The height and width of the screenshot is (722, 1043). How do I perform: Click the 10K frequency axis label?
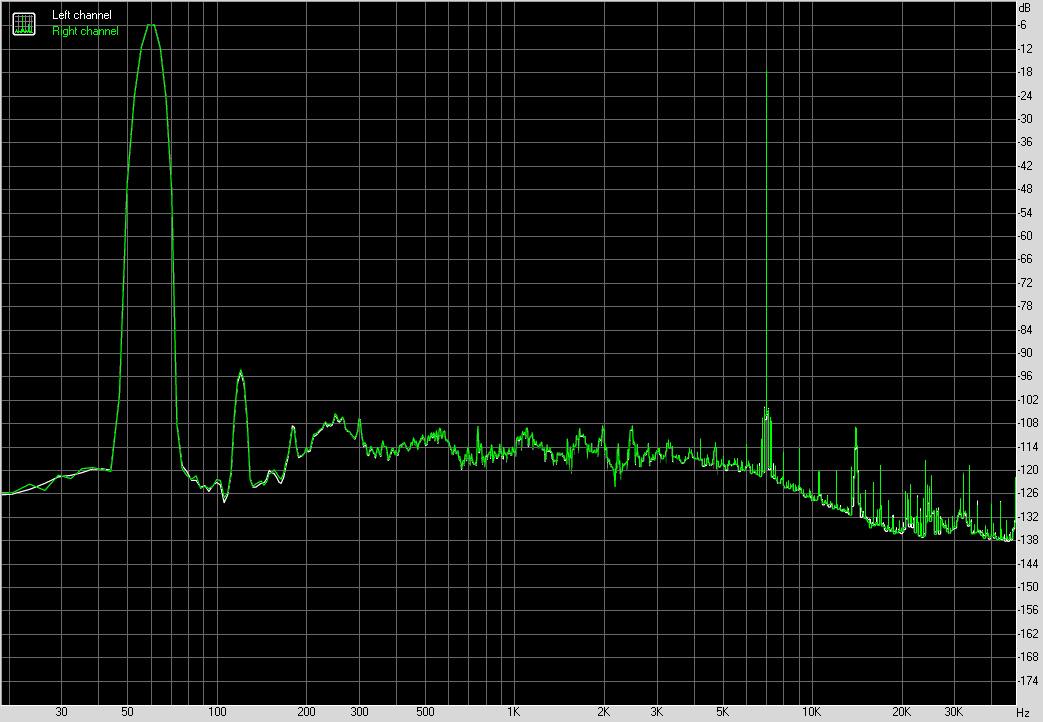pyautogui.click(x=811, y=712)
